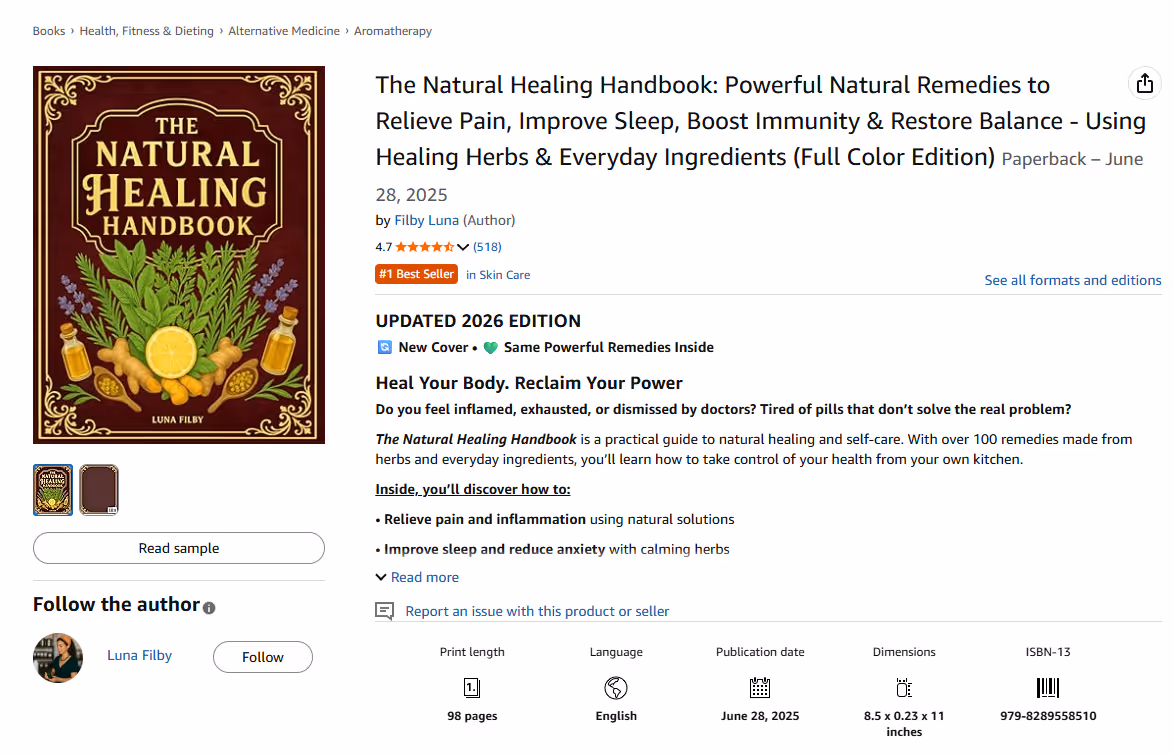Viewport: 1174px width, 754px height.
Task: Click the calendar icon under Publication date
Action: point(760,687)
